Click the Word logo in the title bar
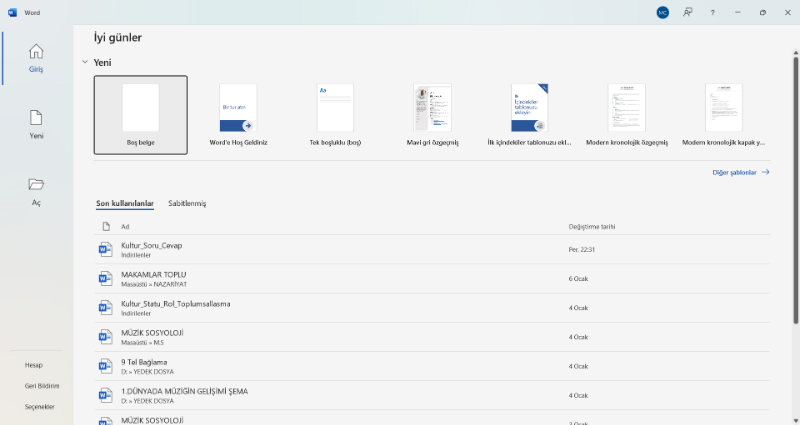The height and width of the screenshot is (425, 800). click(12, 13)
